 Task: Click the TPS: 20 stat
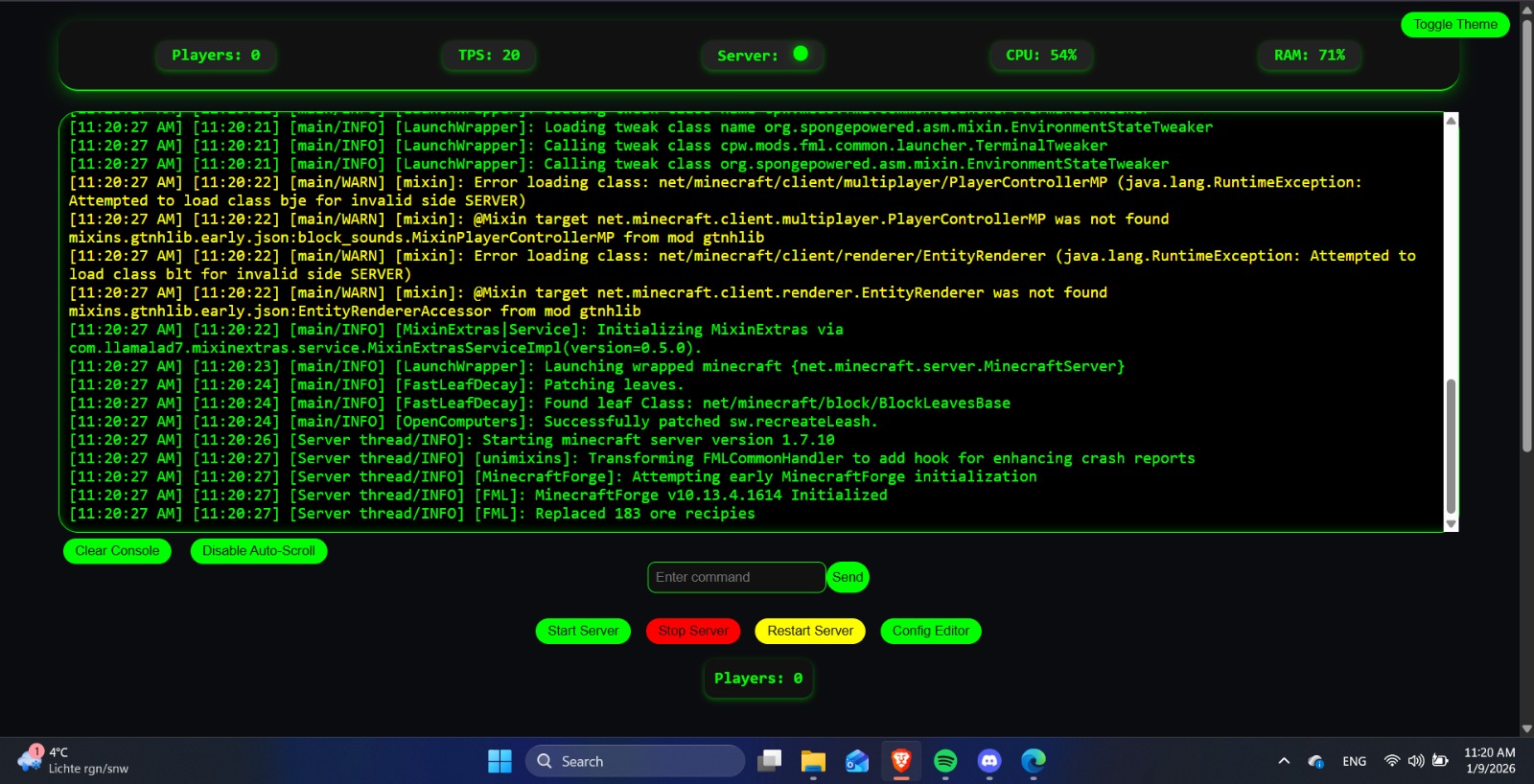point(489,56)
